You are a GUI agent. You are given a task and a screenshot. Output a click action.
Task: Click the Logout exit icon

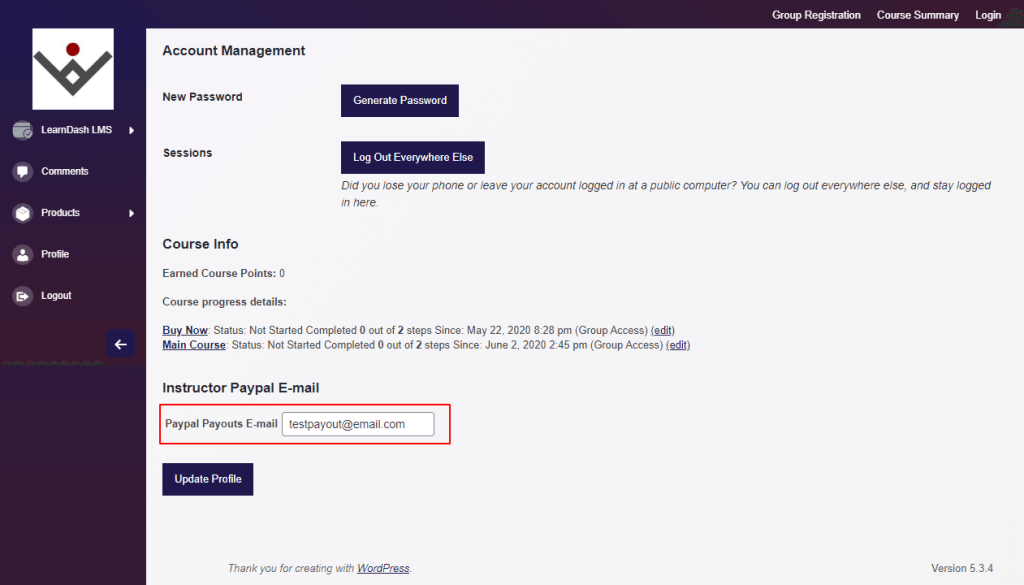(x=22, y=295)
